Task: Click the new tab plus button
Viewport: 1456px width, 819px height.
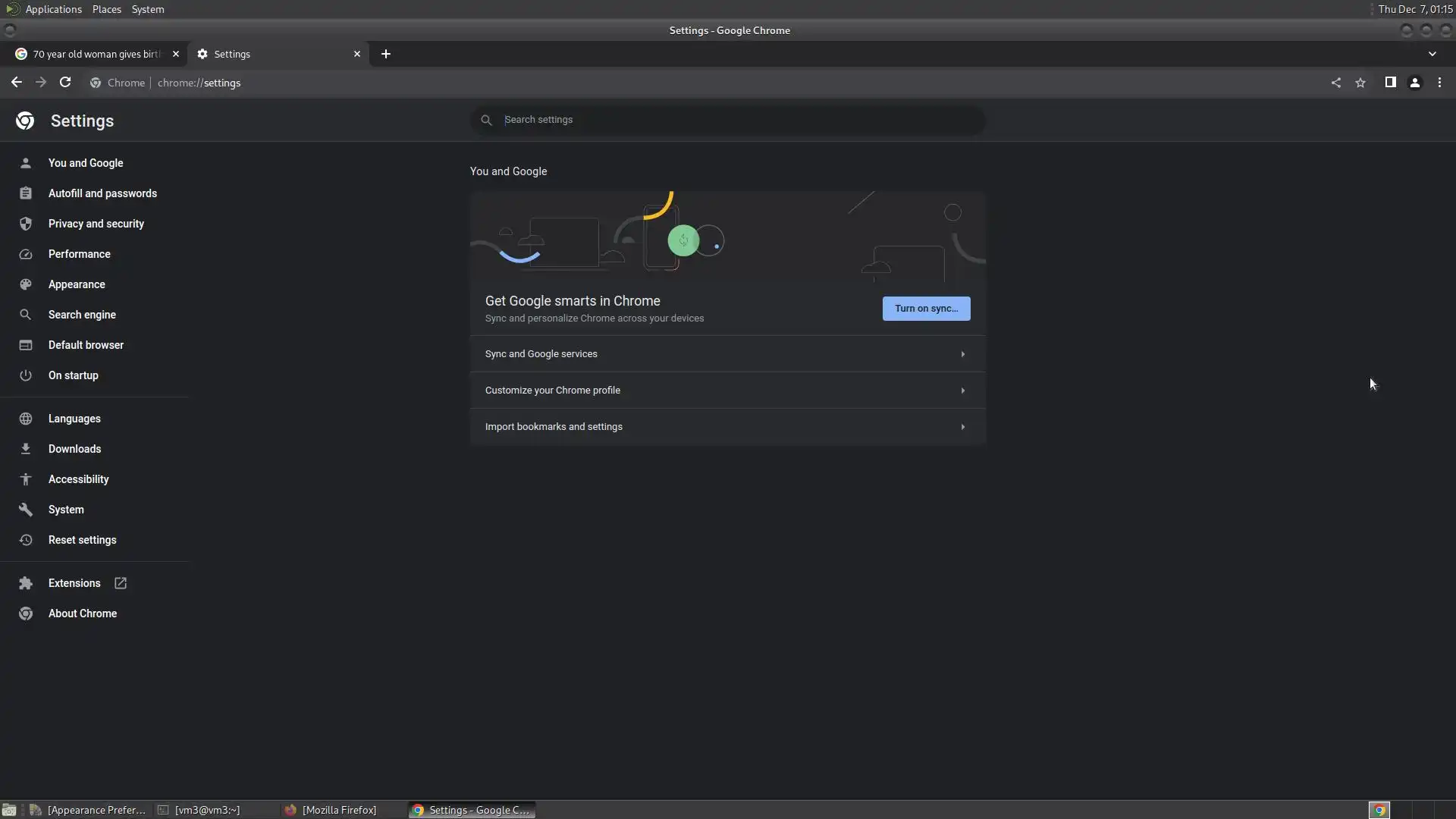Action: (386, 54)
